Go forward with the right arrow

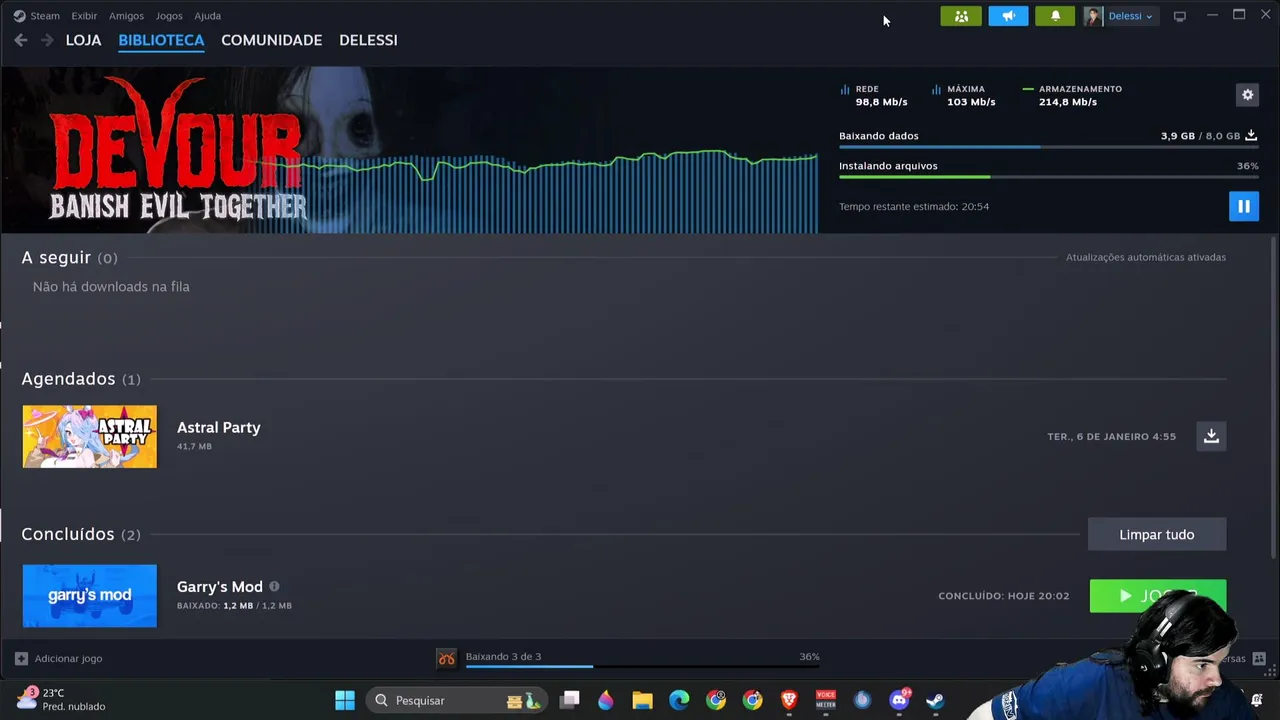click(x=47, y=40)
